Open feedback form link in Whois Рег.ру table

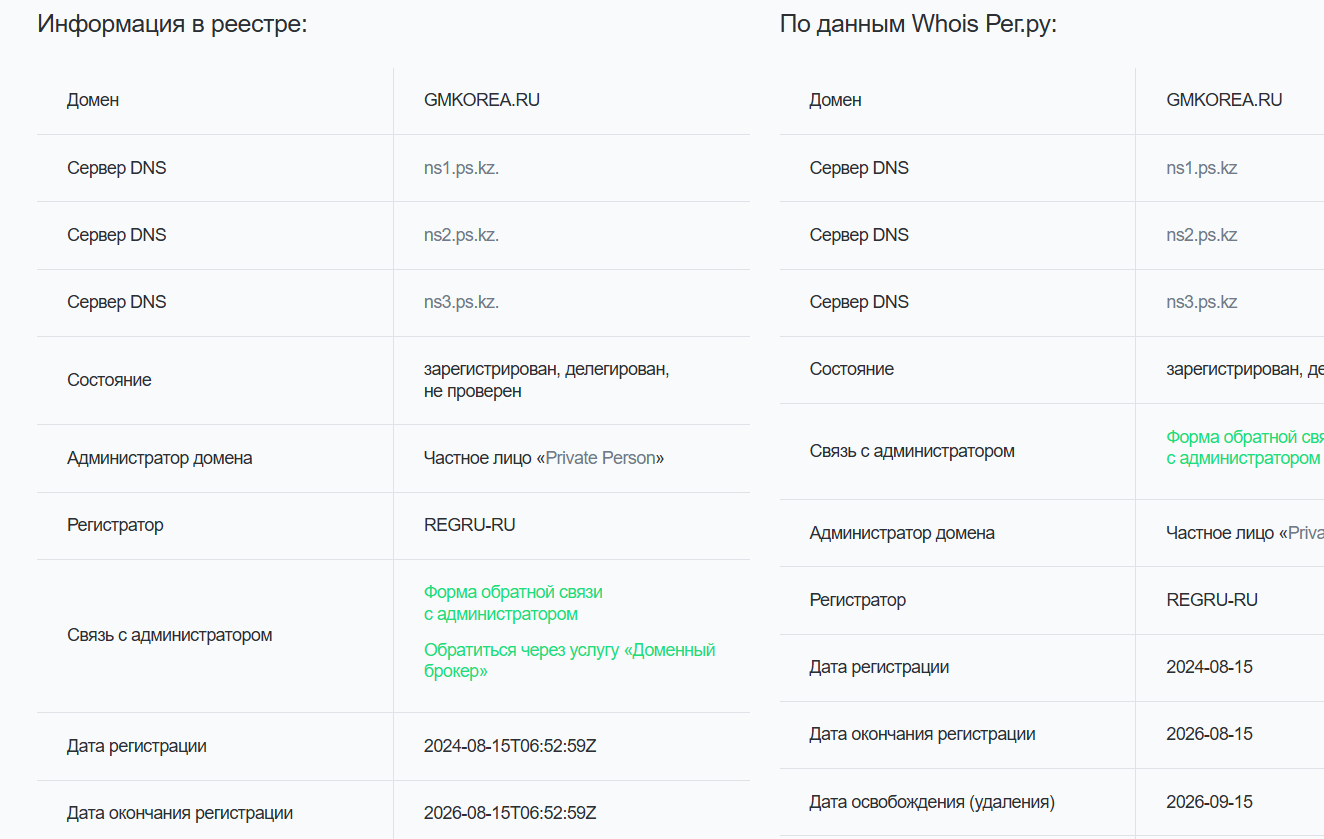tap(1244, 448)
